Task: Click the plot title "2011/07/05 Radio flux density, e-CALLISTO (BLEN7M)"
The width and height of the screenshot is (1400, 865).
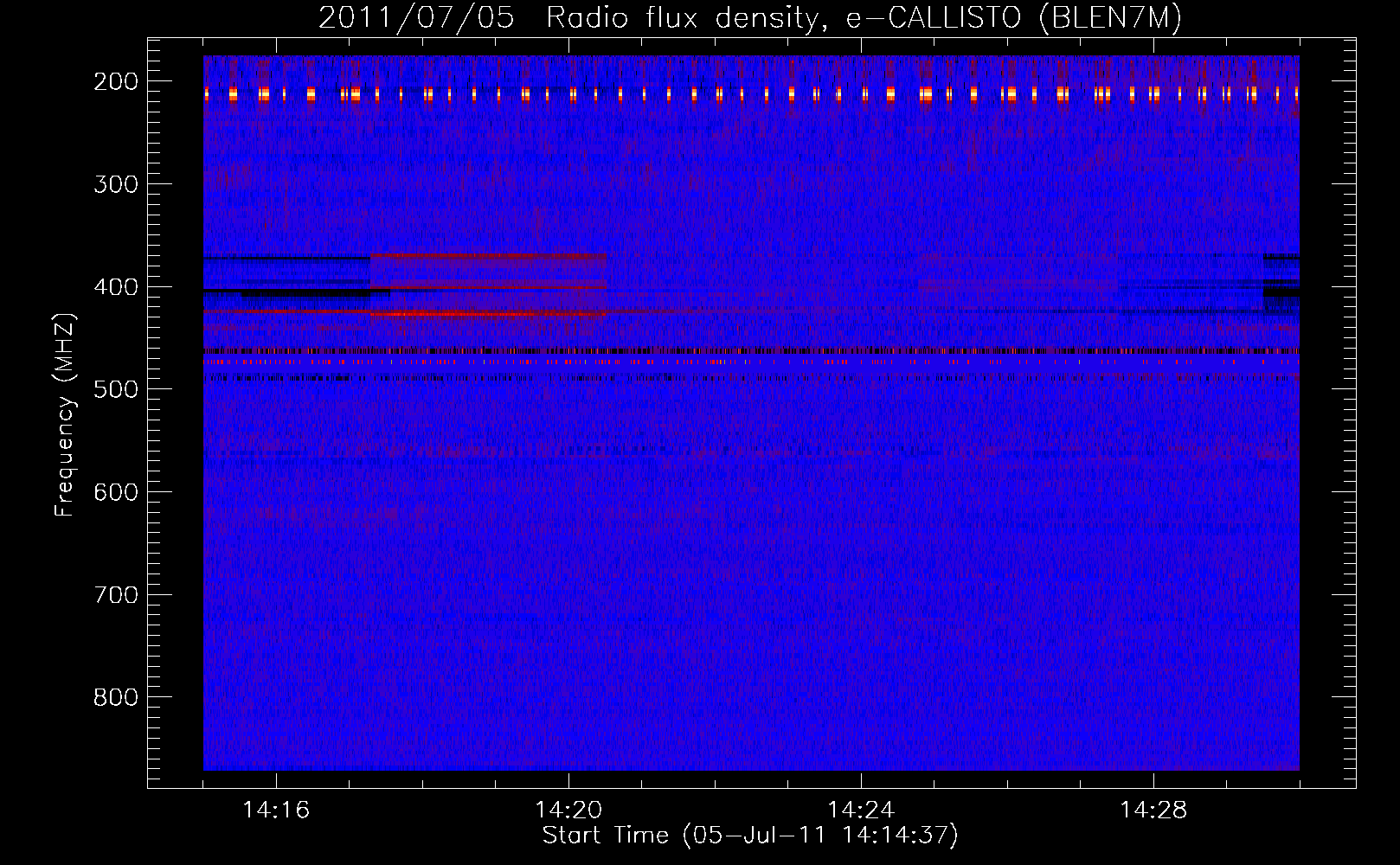Action: coord(749,18)
